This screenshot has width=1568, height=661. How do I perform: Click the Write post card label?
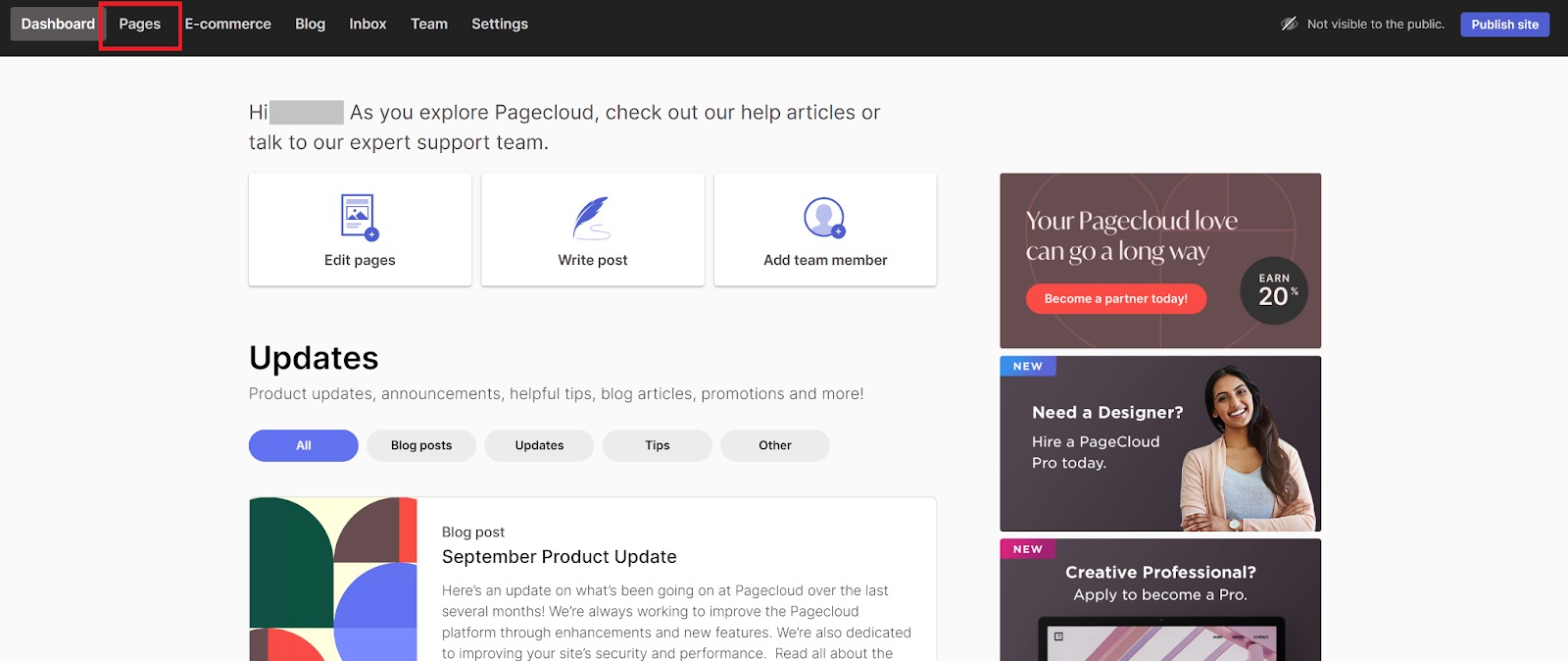(593, 260)
